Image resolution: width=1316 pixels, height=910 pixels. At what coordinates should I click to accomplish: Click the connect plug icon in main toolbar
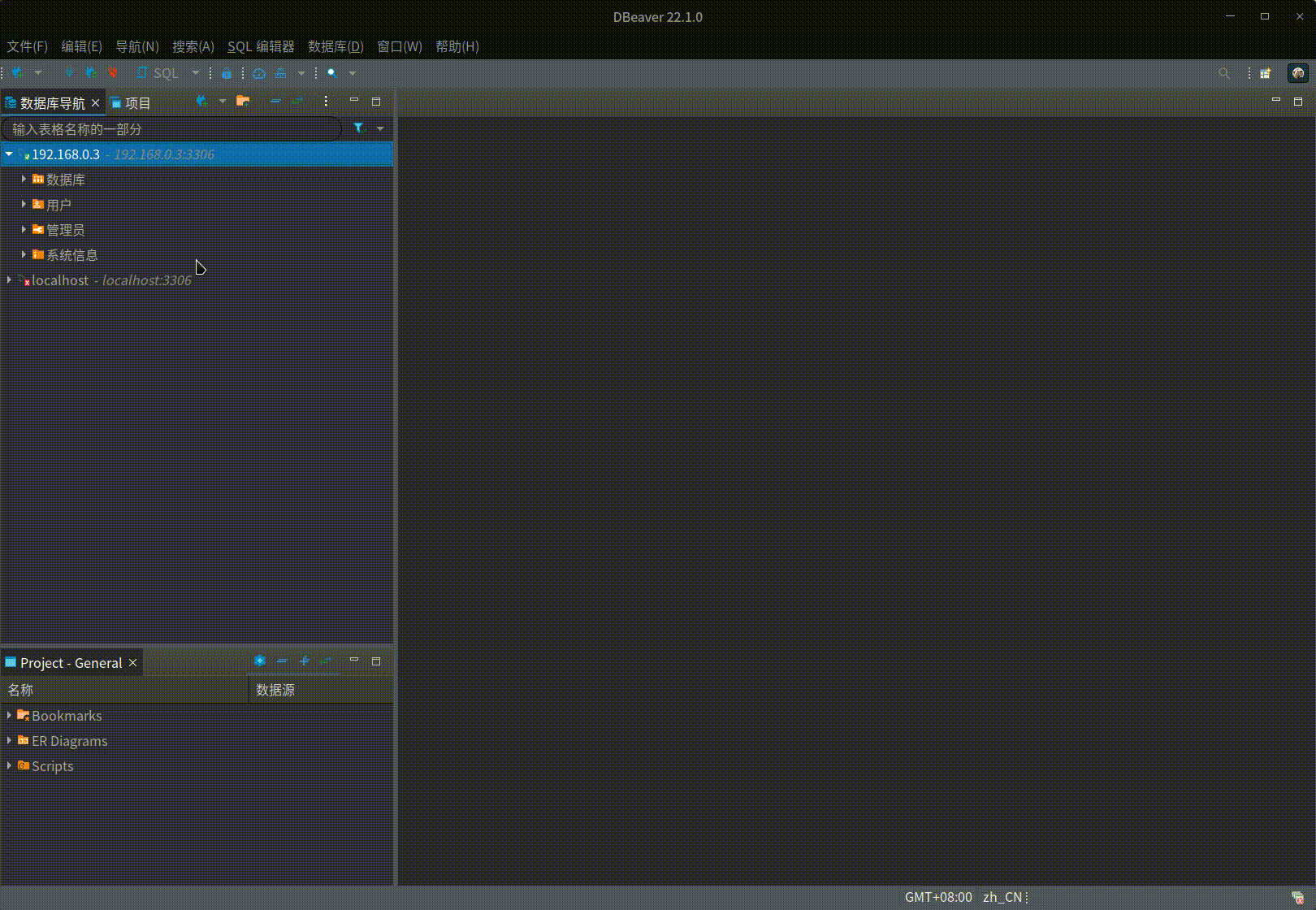pyautogui.click(x=70, y=73)
